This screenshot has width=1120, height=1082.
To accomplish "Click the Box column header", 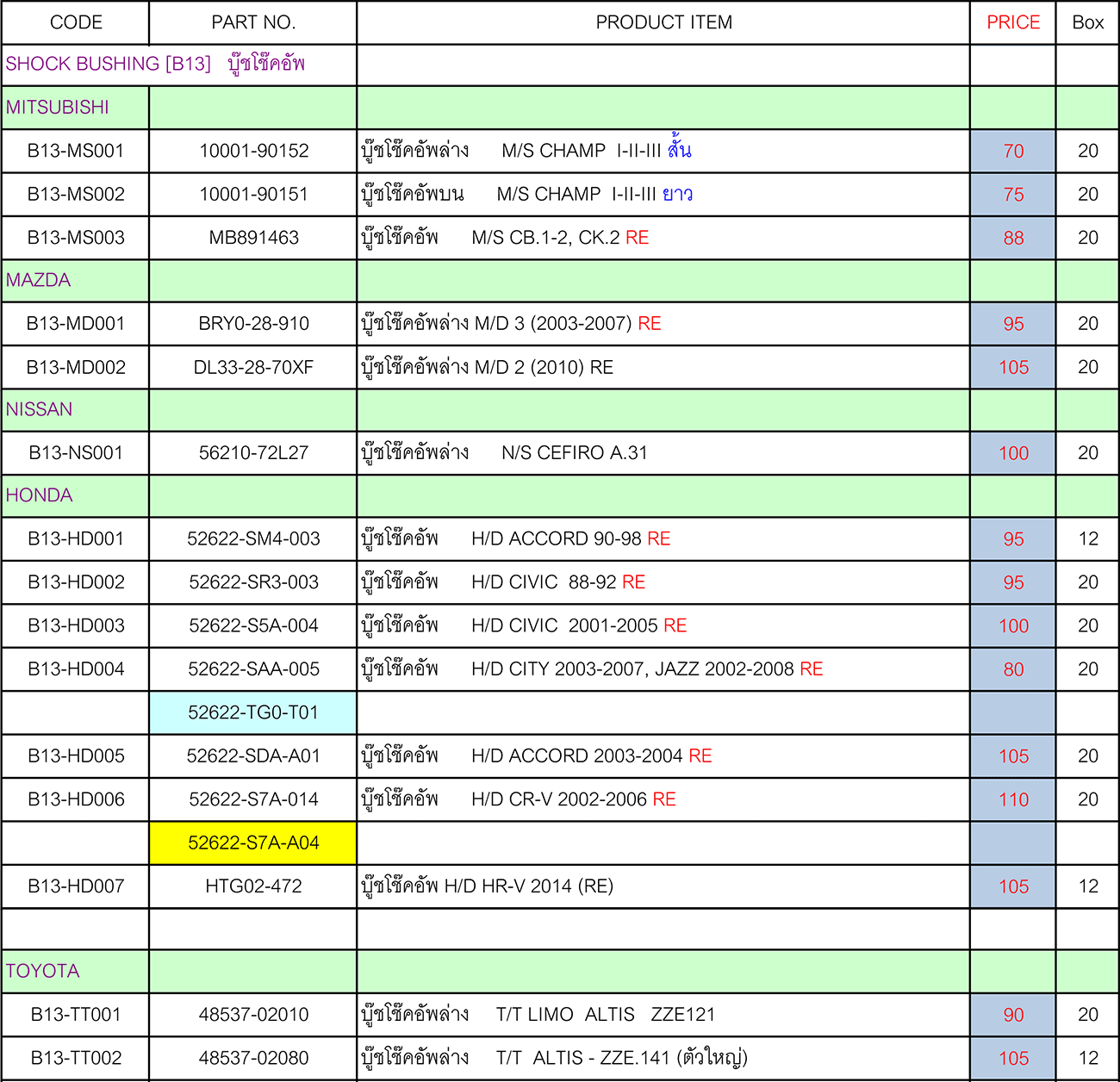I will 1088,22.
